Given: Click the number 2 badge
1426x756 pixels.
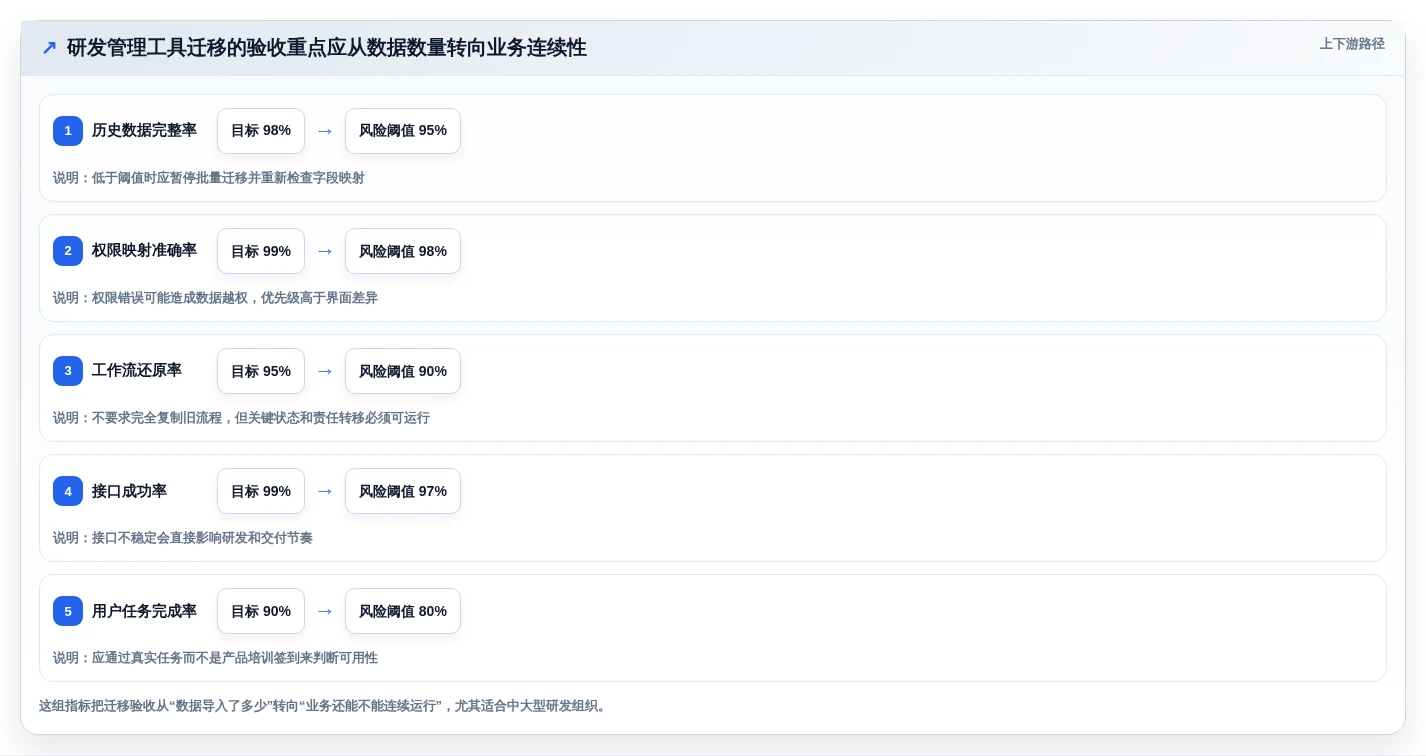Looking at the screenshot, I should click(68, 251).
